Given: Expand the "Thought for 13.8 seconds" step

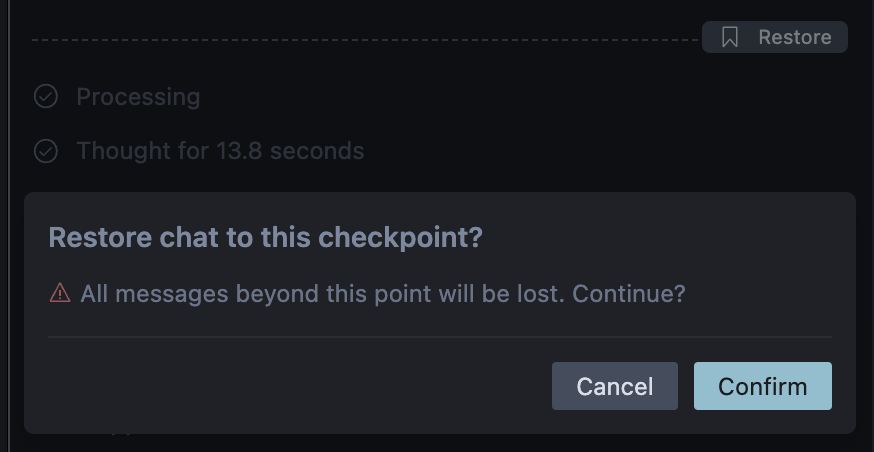Looking at the screenshot, I should coord(220,151).
